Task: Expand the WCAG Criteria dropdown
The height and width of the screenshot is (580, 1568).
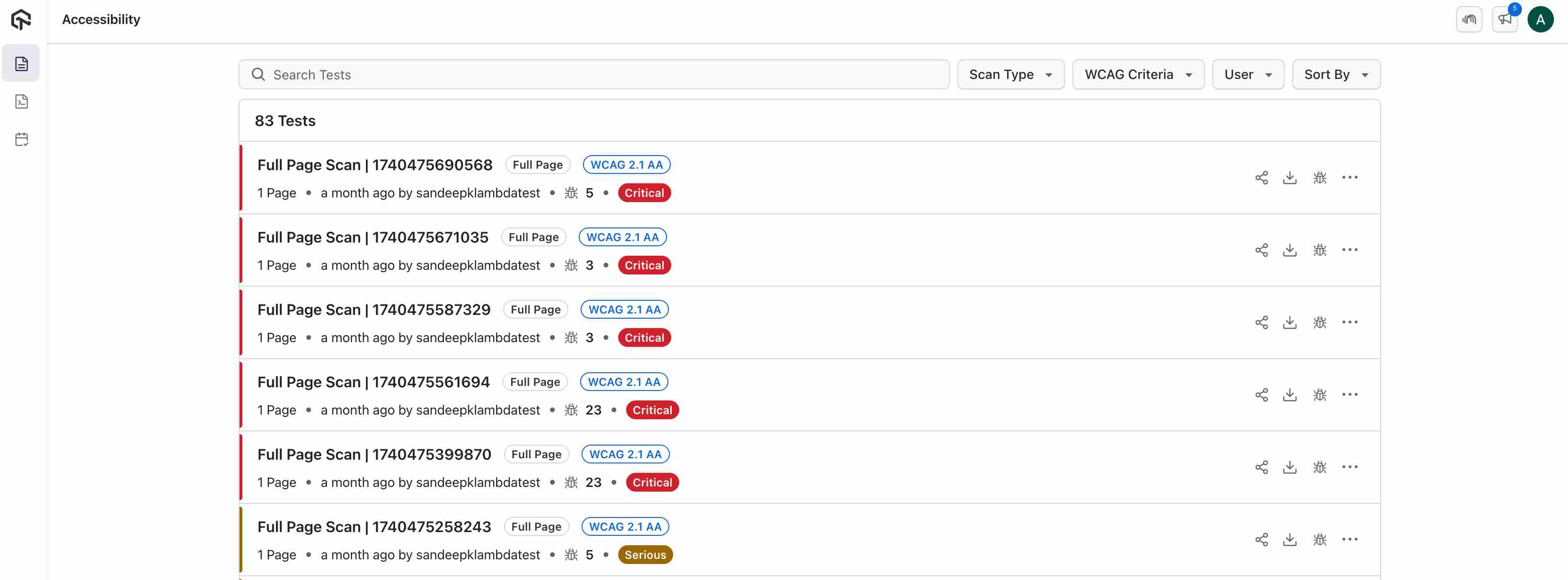Action: pos(1138,75)
